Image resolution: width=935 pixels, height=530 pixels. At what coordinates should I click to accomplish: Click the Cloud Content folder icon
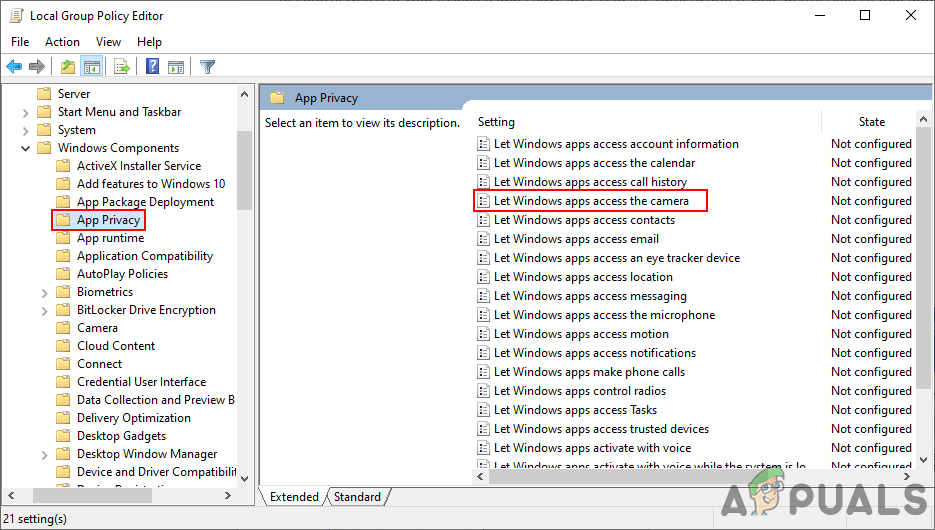click(63, 346)
